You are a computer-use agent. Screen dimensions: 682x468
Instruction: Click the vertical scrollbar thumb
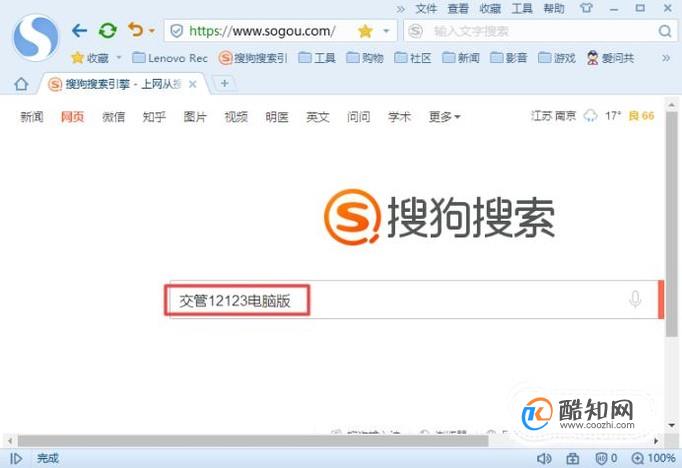pyautogui.click(x=672, y=224)
